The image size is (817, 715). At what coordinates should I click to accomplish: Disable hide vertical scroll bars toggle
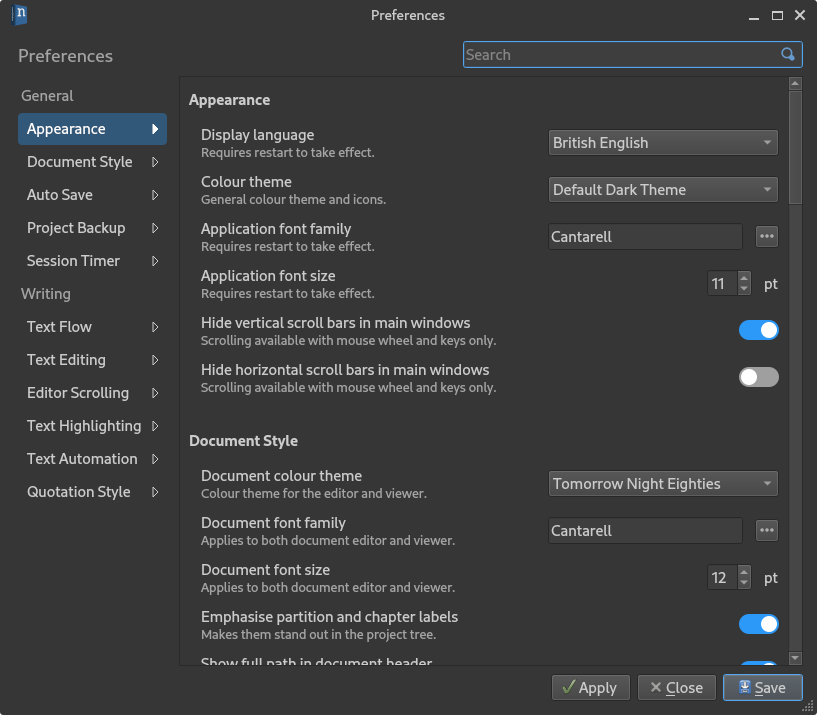click(759, 330)
